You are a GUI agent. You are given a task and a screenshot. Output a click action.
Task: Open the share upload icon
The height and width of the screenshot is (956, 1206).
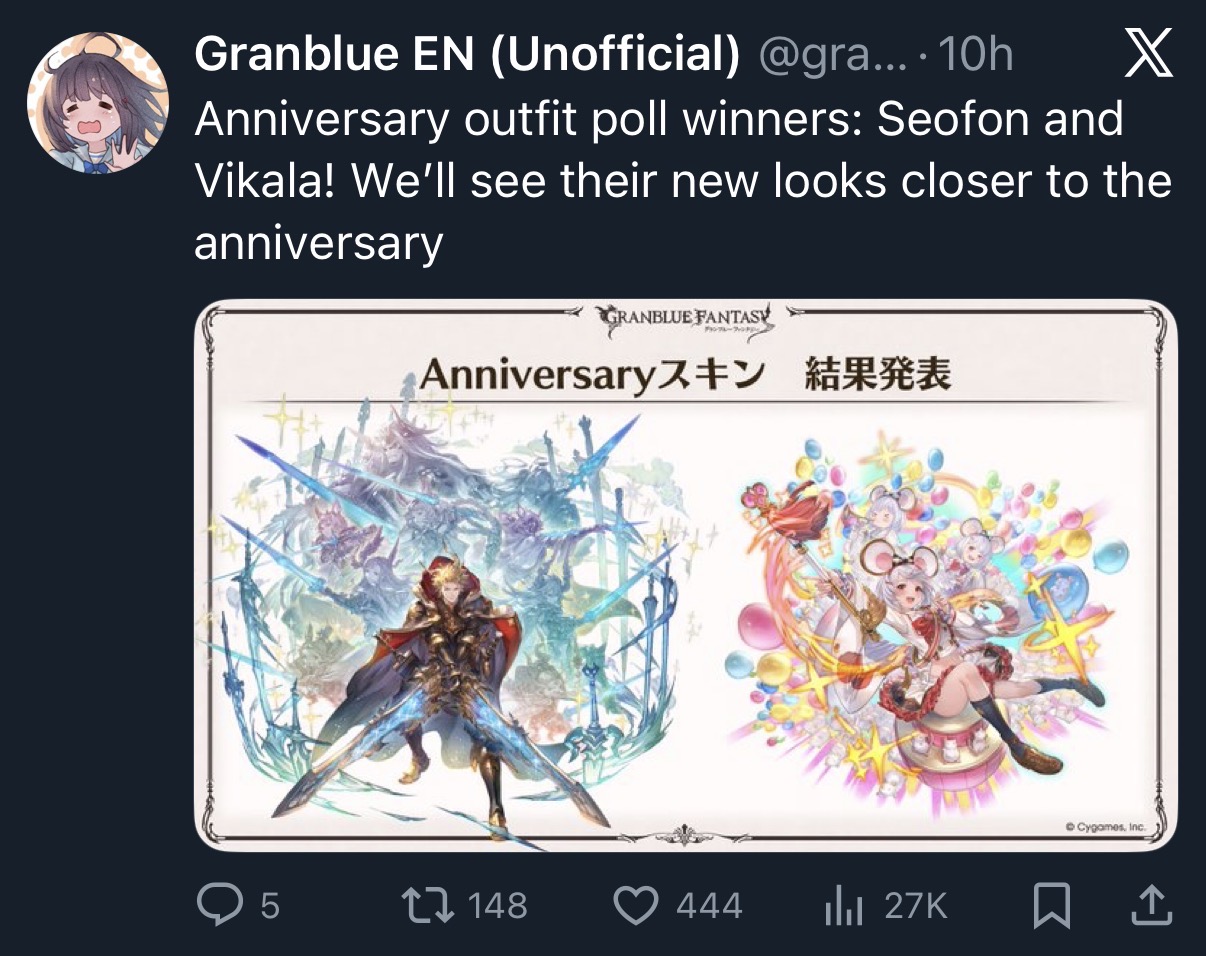[x=1149, y=905]
